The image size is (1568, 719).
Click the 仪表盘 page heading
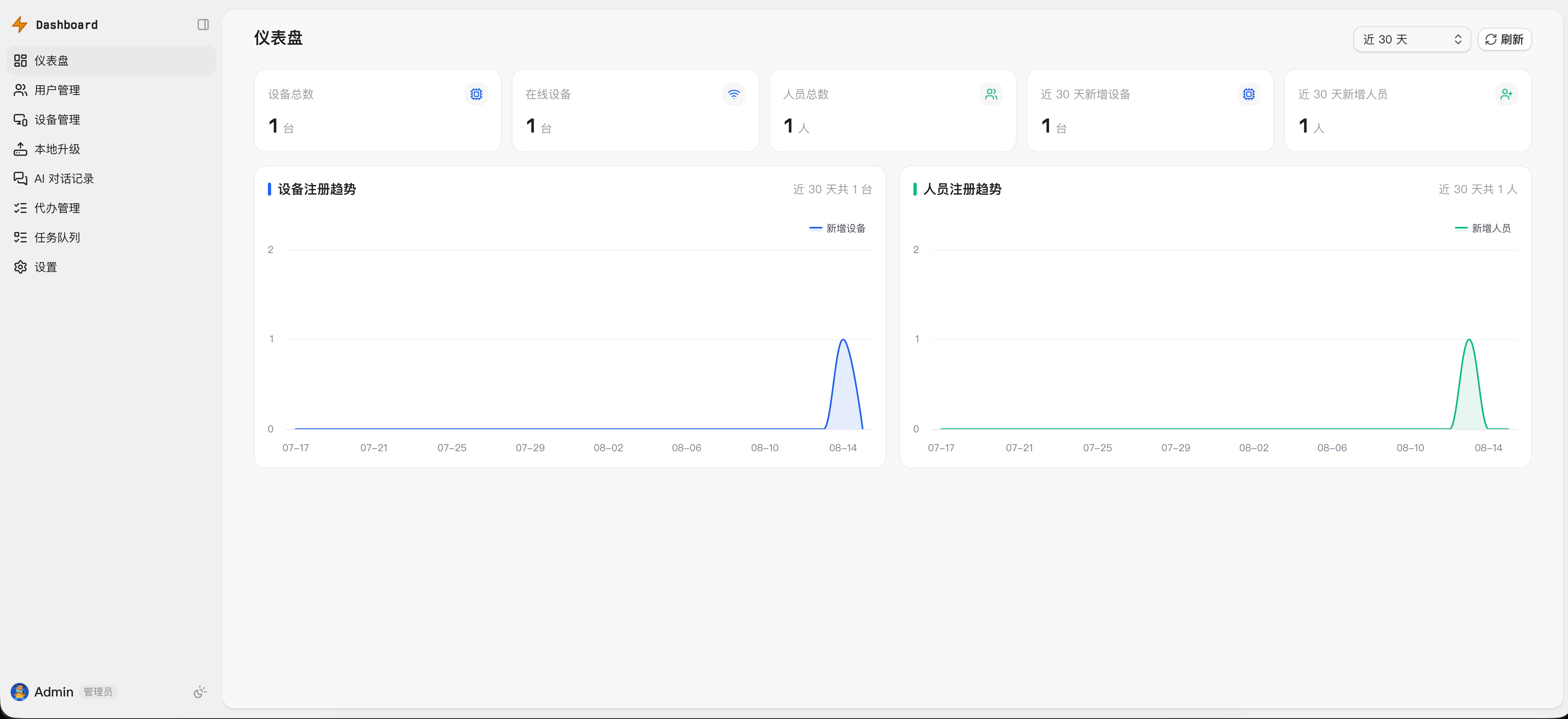click(278, 38)
